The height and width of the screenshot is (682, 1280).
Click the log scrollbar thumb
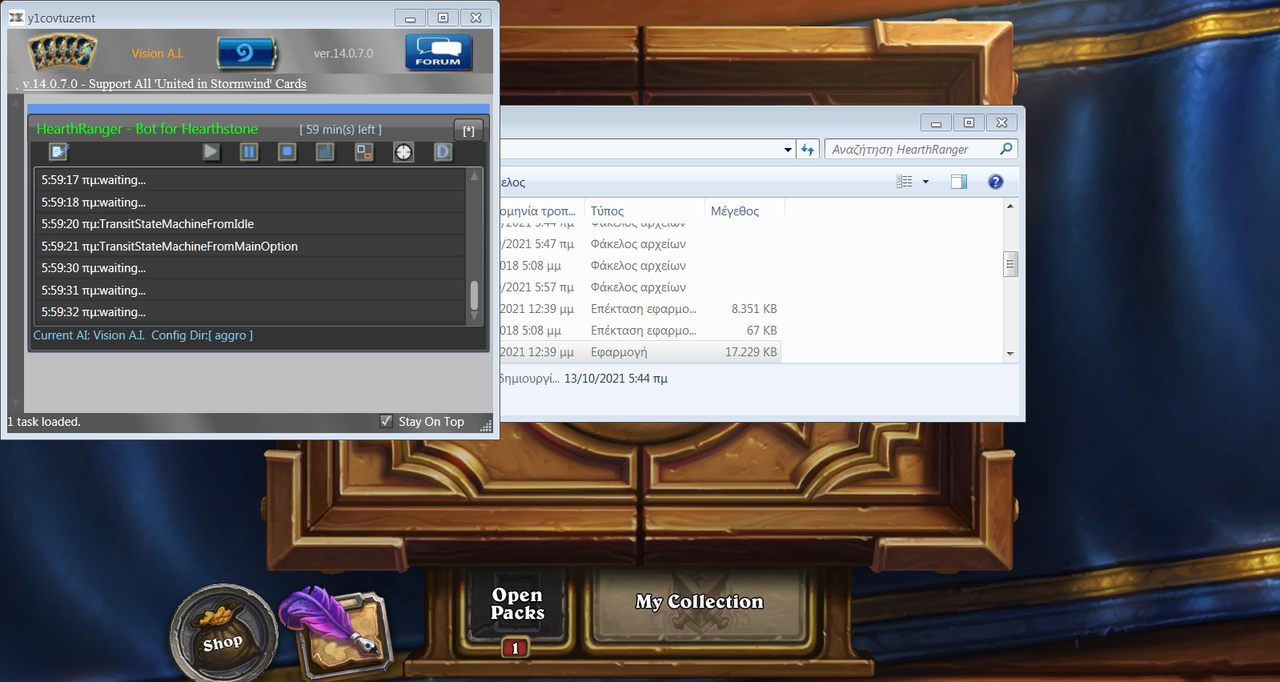(475, 294)
